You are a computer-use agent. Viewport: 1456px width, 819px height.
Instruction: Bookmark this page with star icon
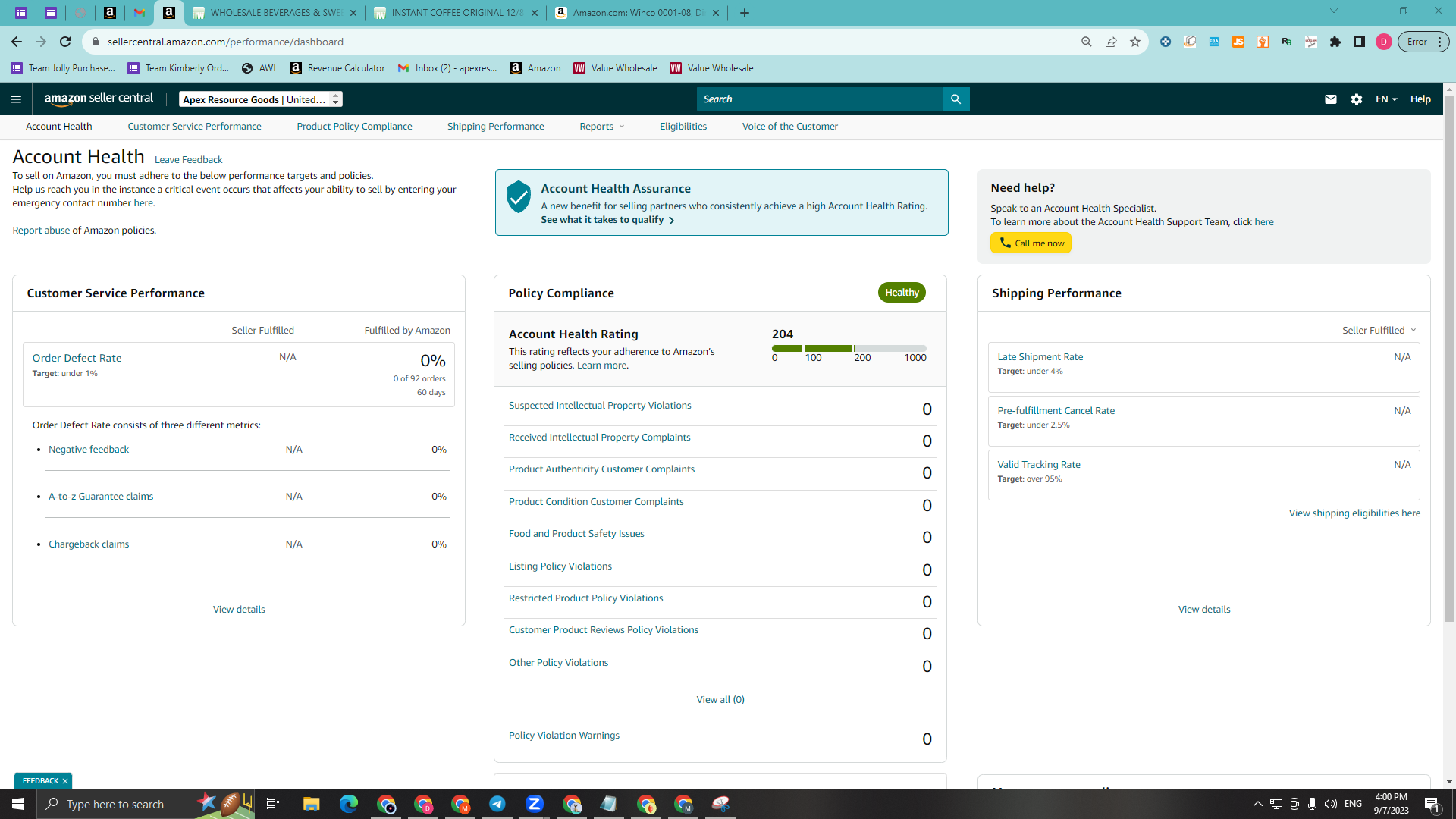[1135, 42]
